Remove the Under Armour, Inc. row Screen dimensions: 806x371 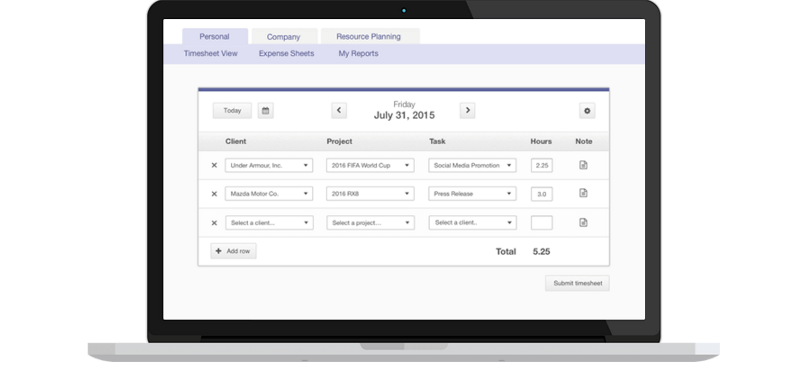(214, 165)
